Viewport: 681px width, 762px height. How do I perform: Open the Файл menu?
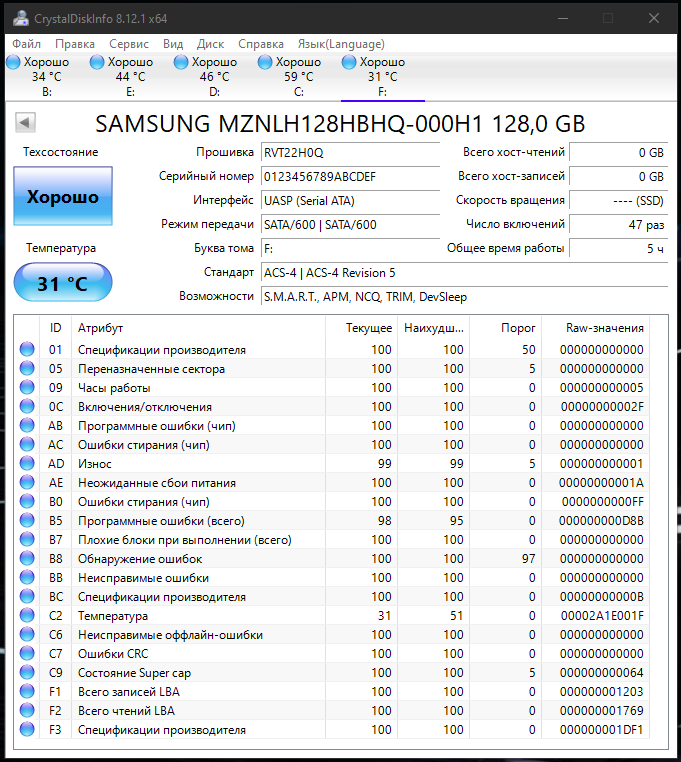(27, 44)
